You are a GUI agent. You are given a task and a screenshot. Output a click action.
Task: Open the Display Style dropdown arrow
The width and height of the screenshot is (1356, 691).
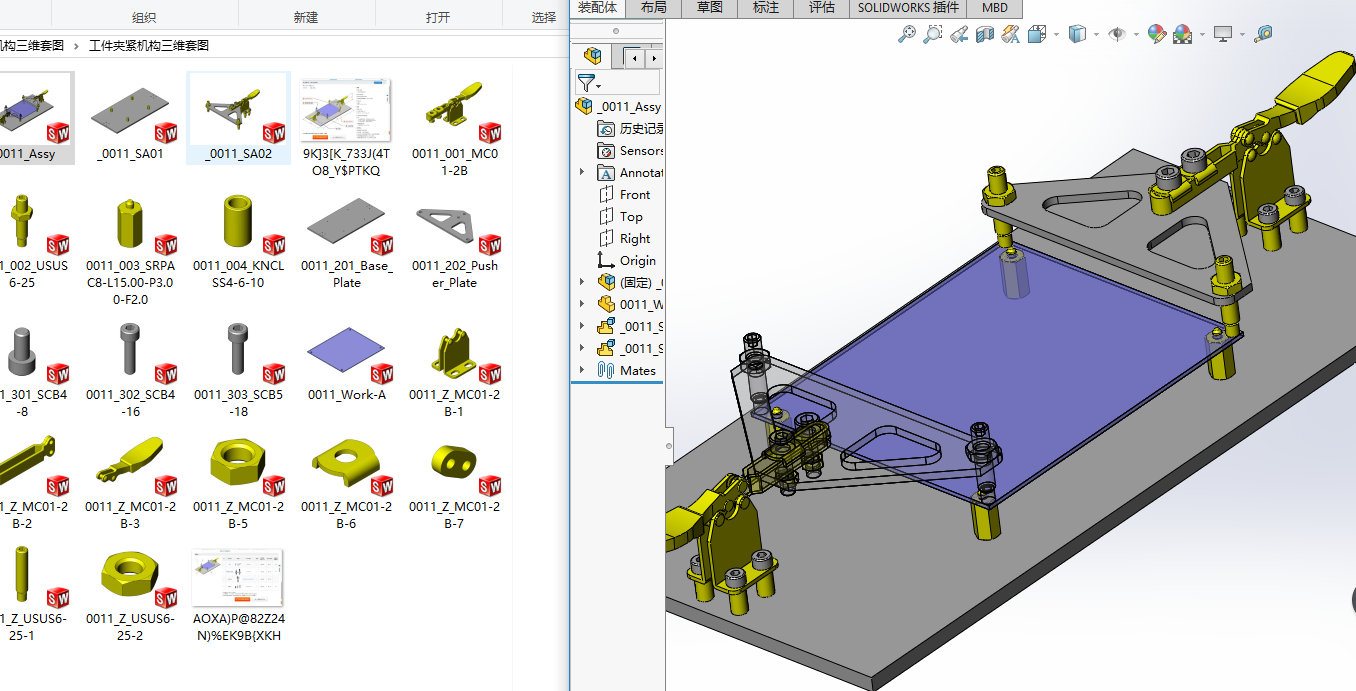1096,34
